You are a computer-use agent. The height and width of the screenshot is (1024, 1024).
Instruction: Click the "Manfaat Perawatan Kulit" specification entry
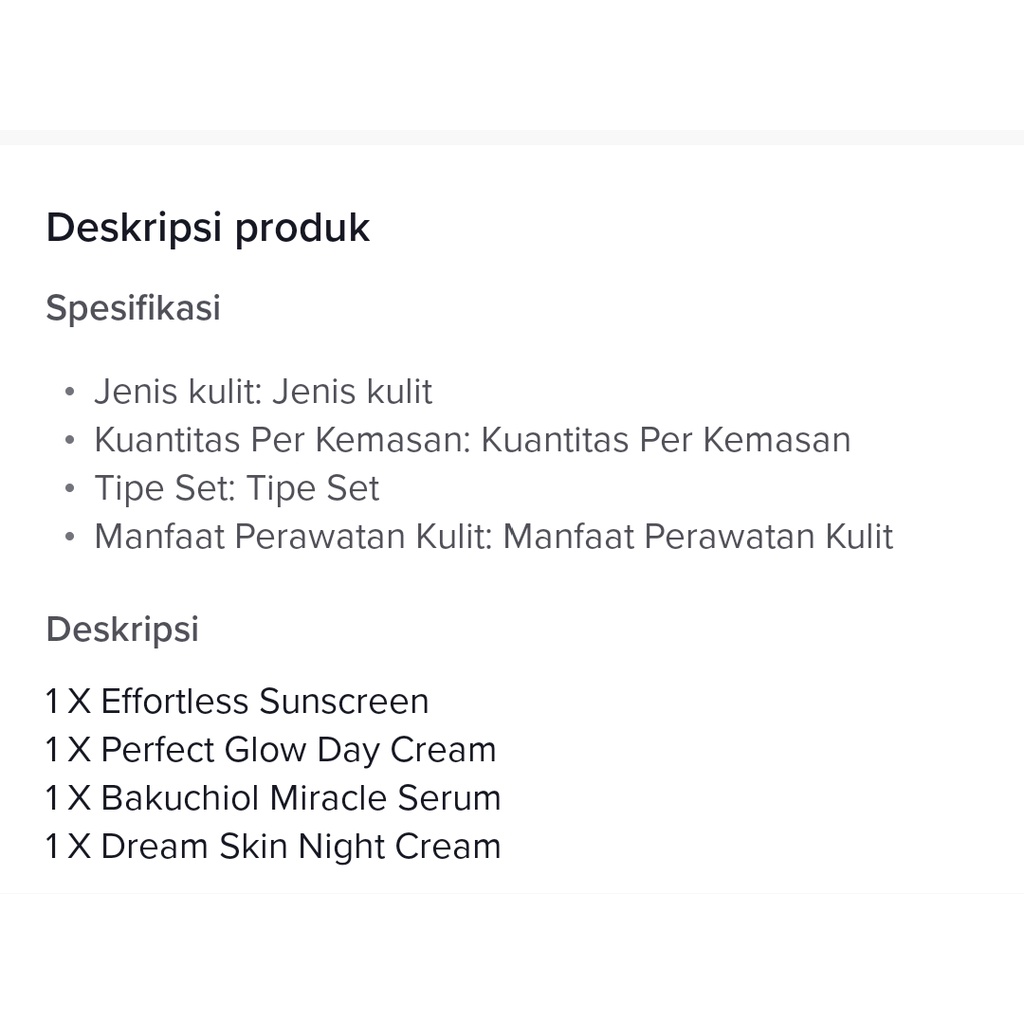point(493,537)
